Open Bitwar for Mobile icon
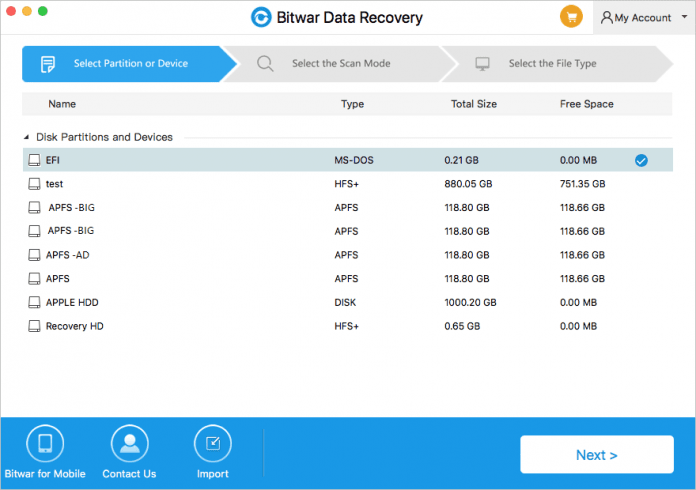 point(46,442)
